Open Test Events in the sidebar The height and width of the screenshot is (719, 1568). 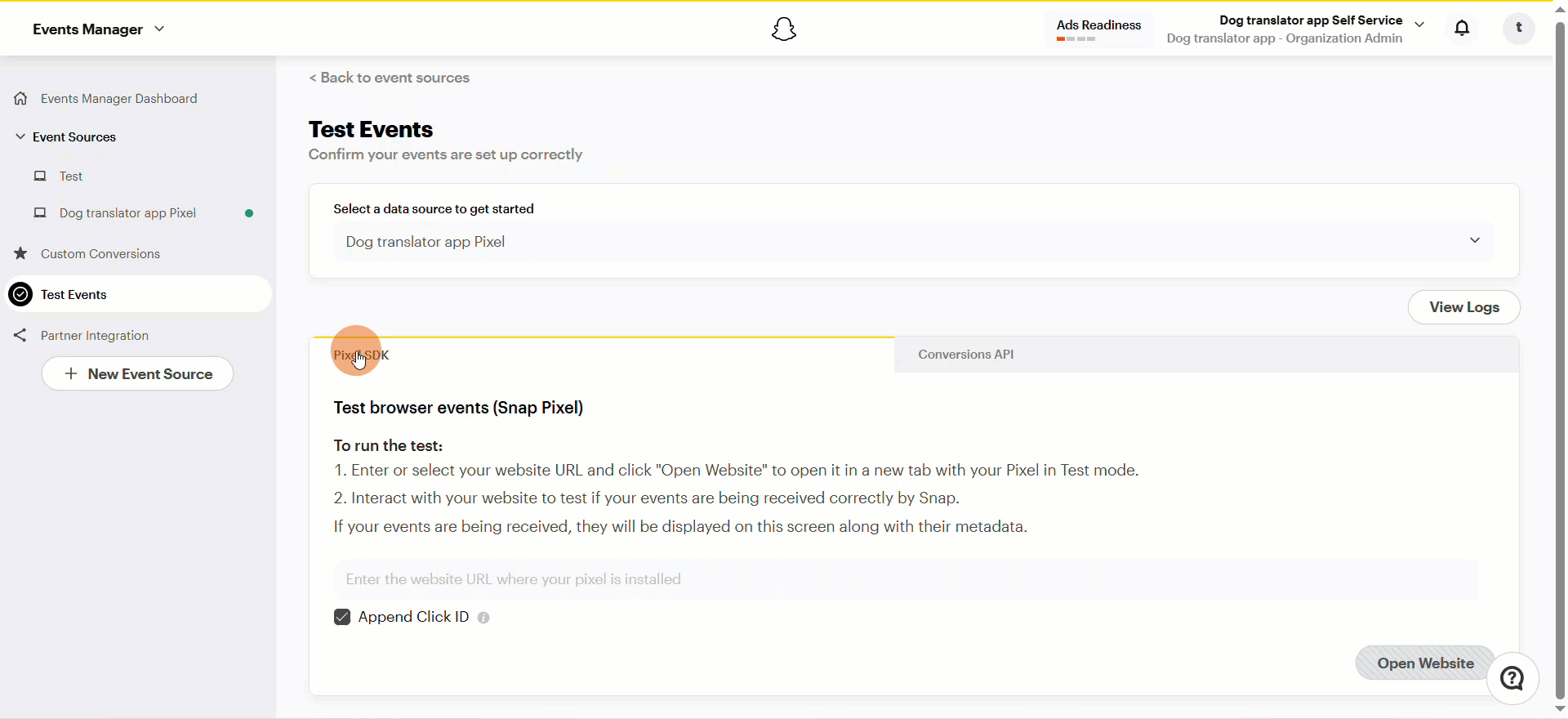(x=140, y=294)
